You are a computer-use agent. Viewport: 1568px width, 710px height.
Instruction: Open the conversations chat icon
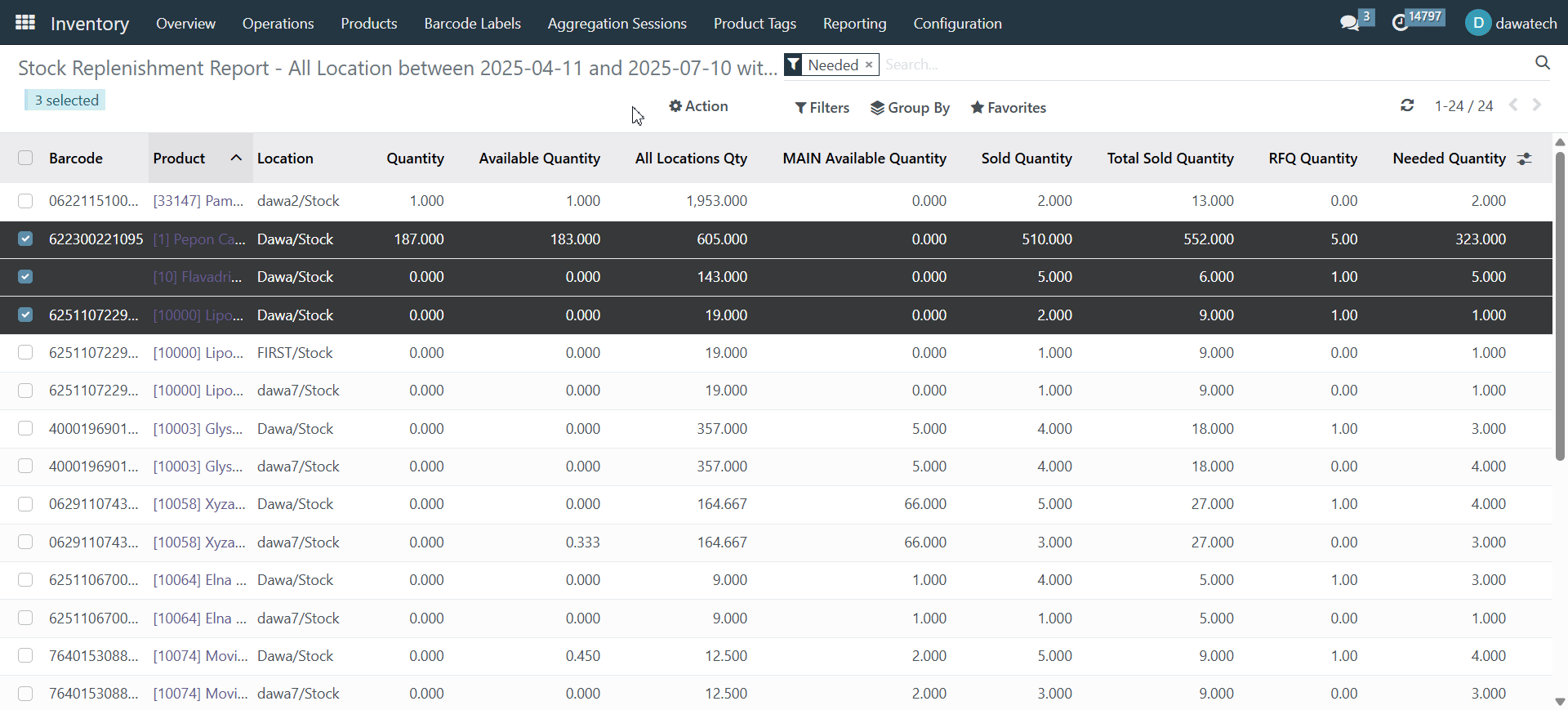click(1350, 23)
